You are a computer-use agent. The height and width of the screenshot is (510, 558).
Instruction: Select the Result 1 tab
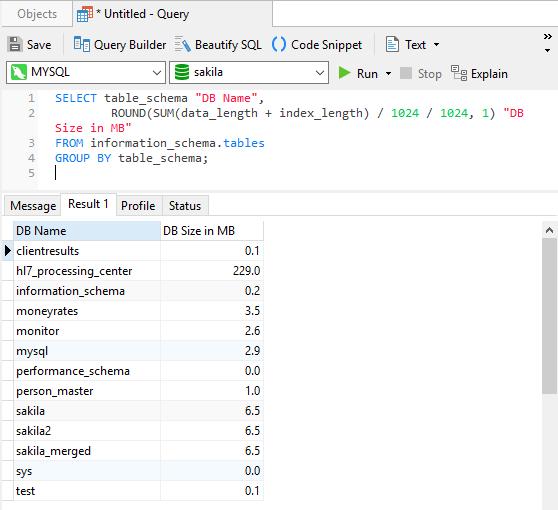pyautogui.click(x=88, y=204)
